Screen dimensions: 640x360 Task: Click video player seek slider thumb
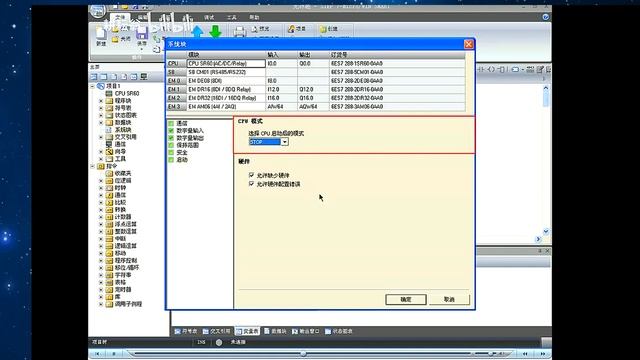click(303, 354)
